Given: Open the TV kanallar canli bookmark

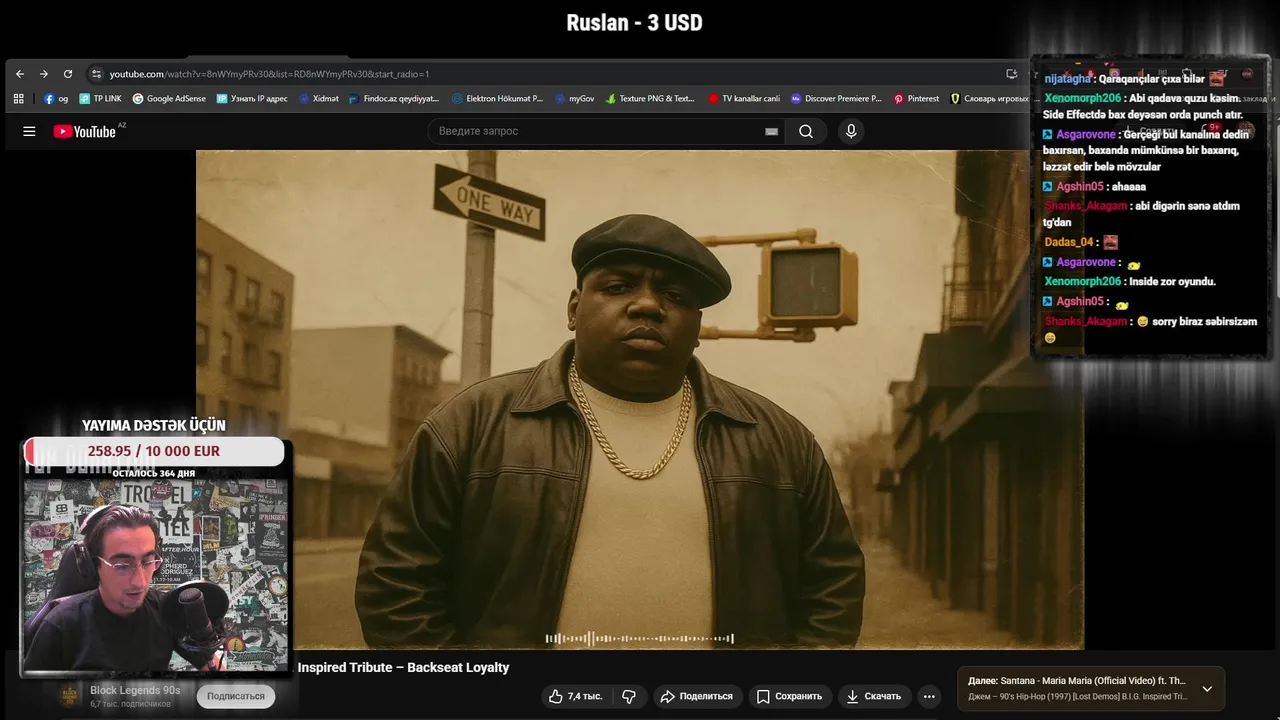Looking at the screenshot, I should click(744, 99).
